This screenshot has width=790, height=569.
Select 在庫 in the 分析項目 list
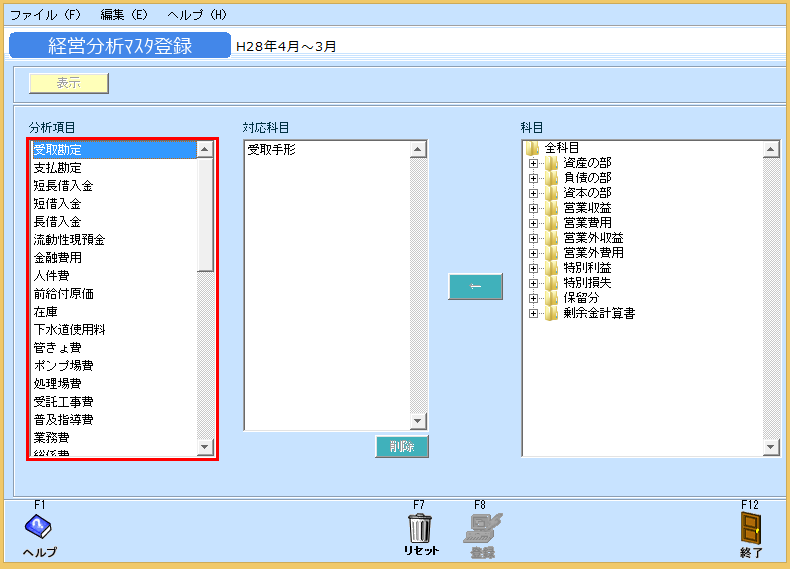pyautogui.click(x=114, y=312)
